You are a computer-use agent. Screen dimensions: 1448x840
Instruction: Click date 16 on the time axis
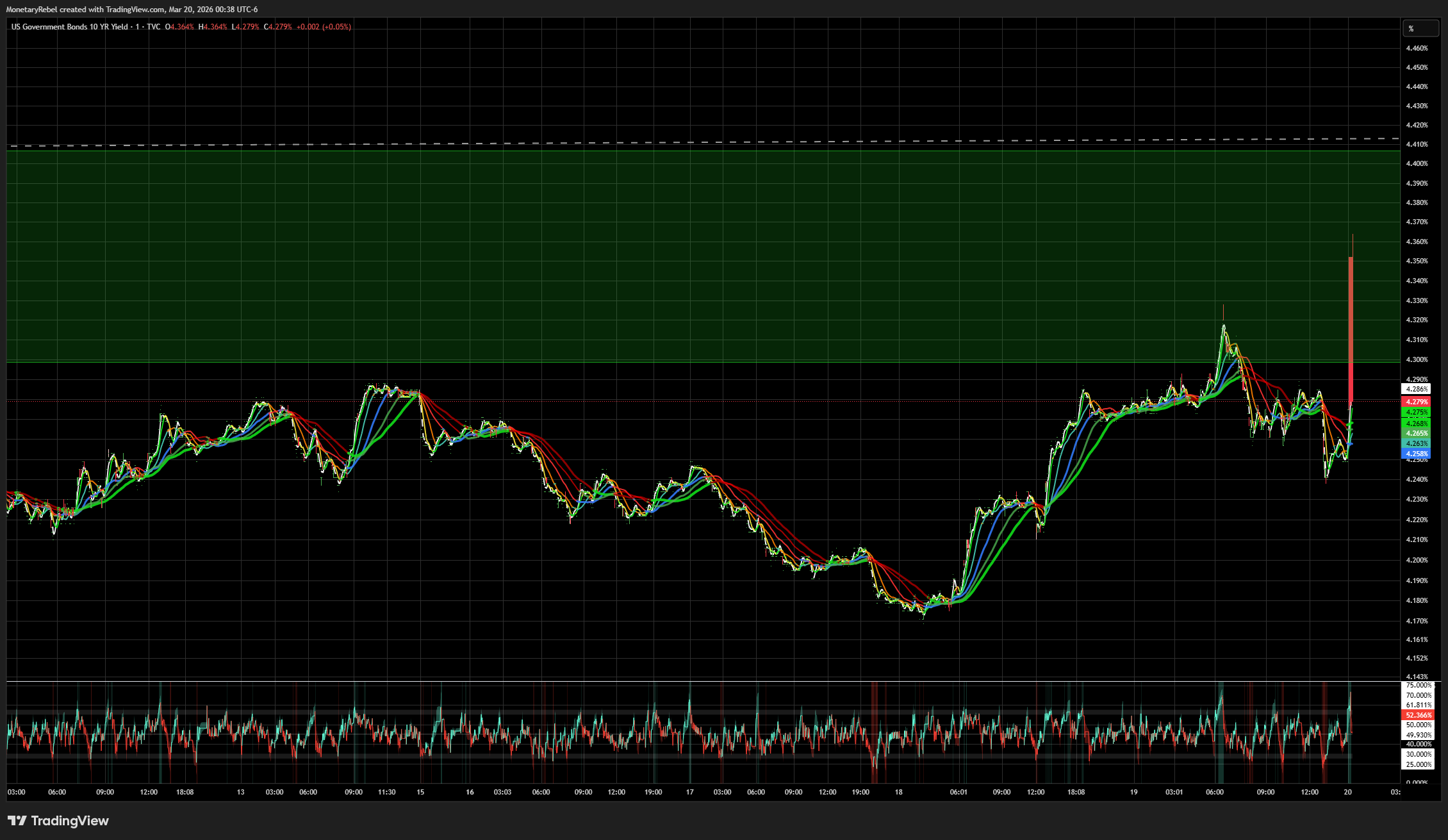[470, 792]
